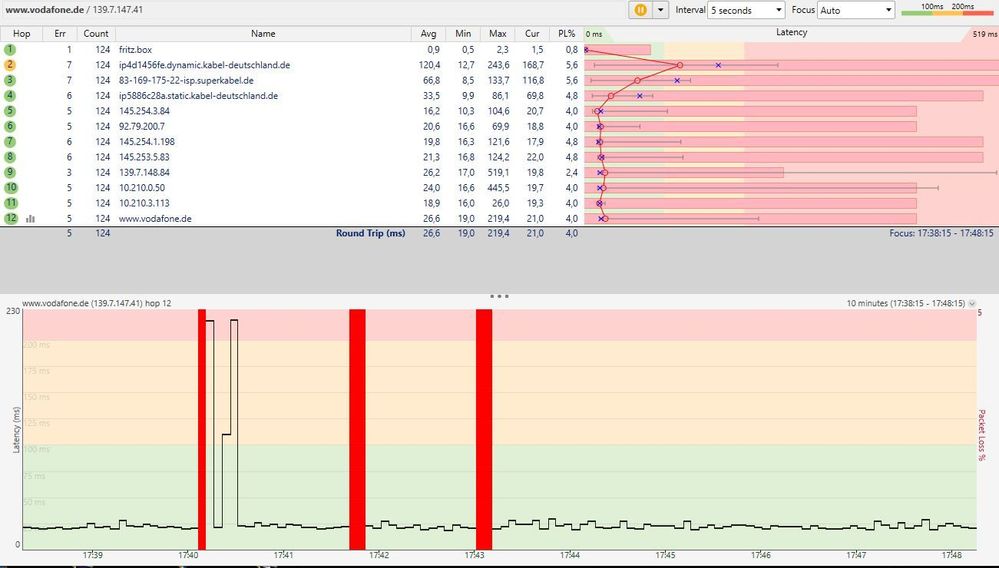Select hop 12 green circle icon

click(11, 218)
